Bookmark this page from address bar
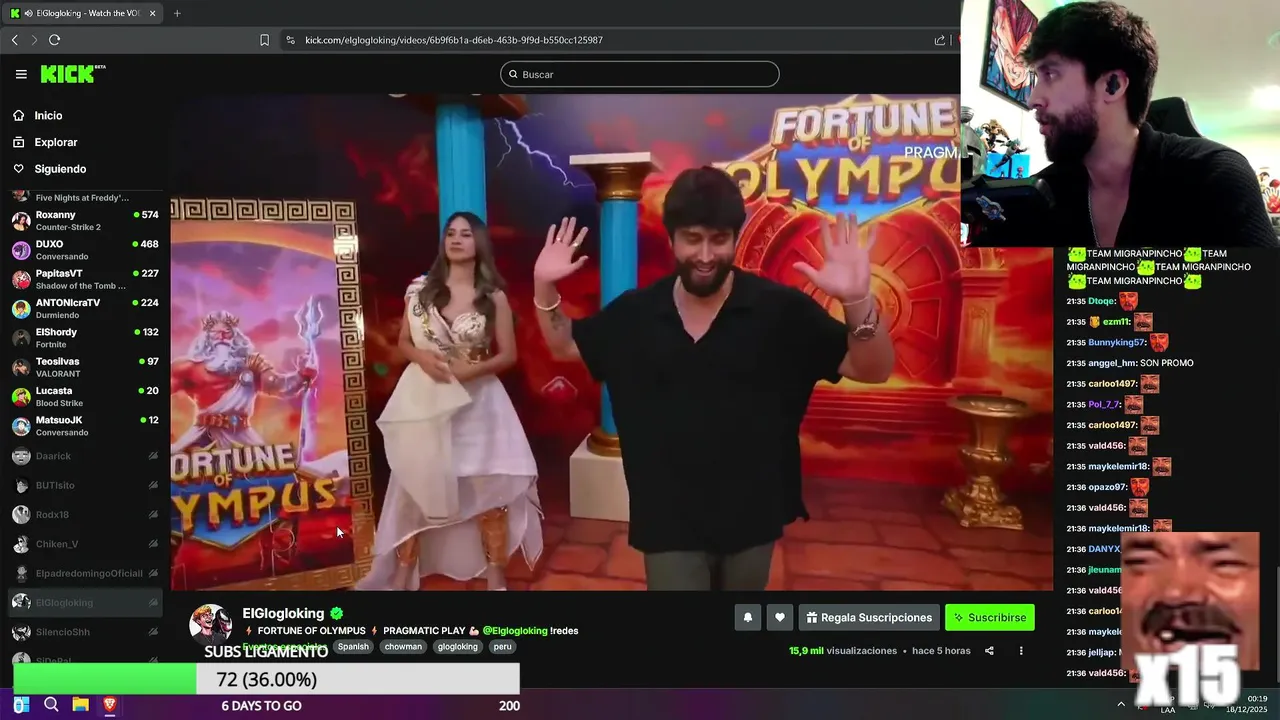The image size is (1280, 720). (264, 40)
